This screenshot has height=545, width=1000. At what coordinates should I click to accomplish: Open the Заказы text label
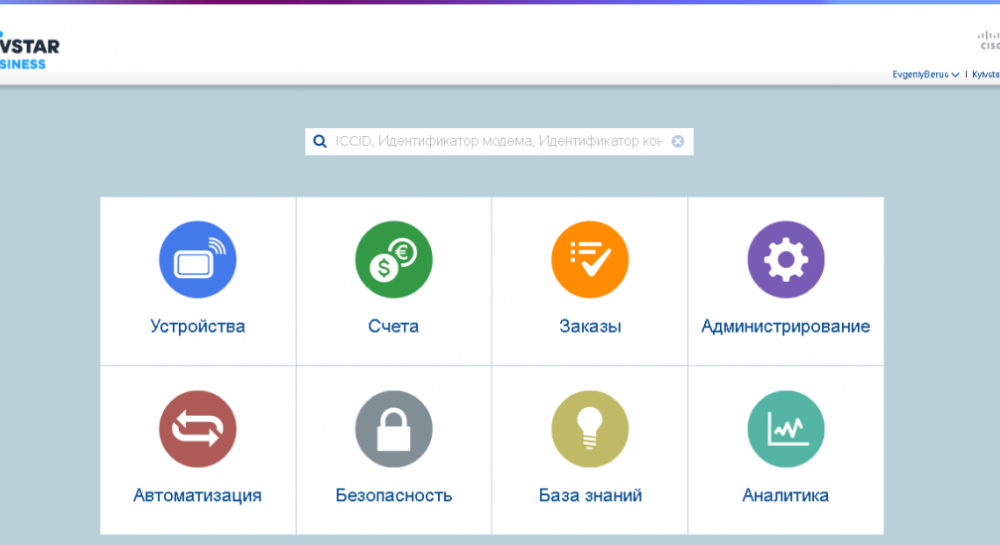[590, 326]
